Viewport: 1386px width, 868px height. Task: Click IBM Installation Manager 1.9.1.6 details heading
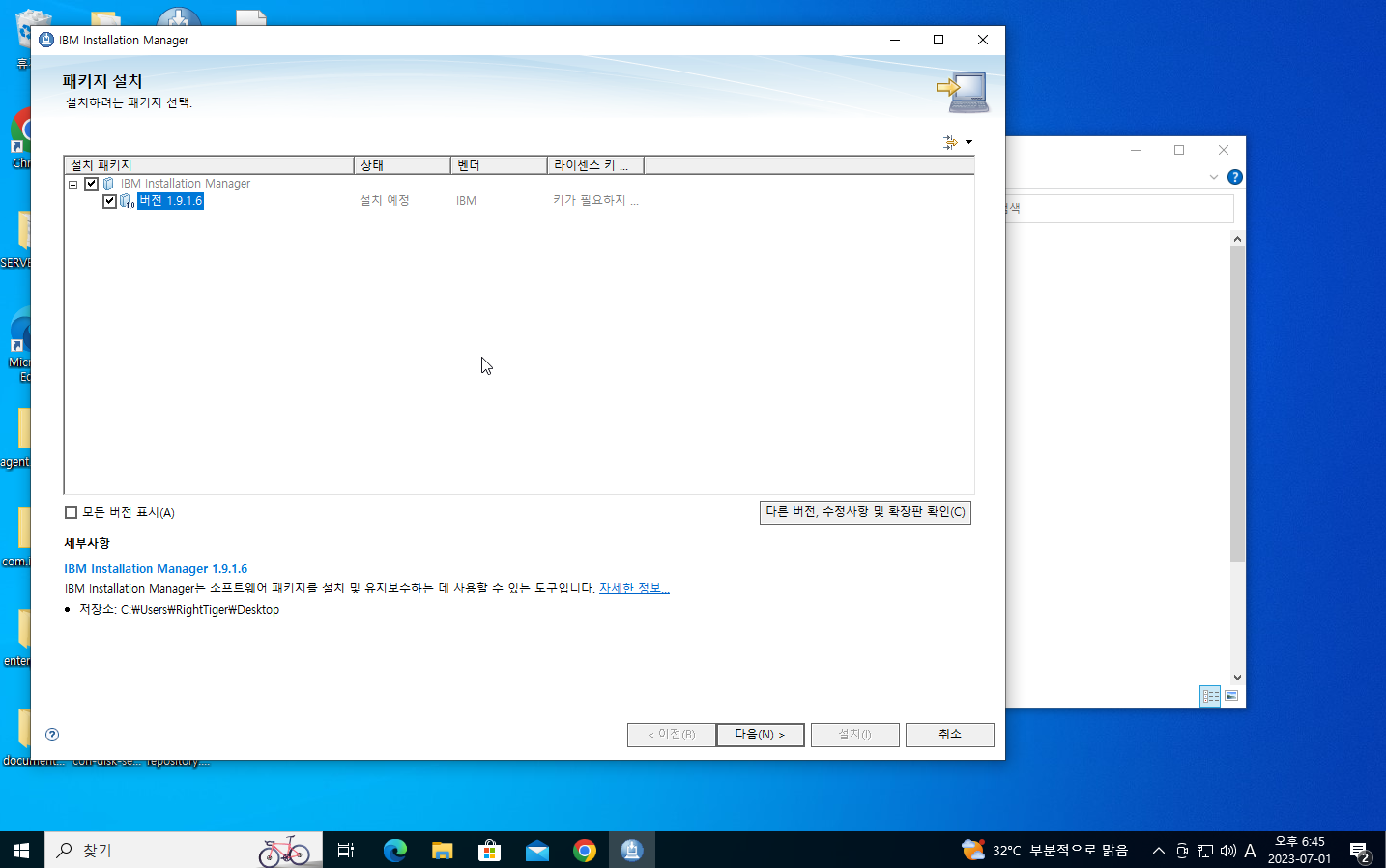(156, 569)
